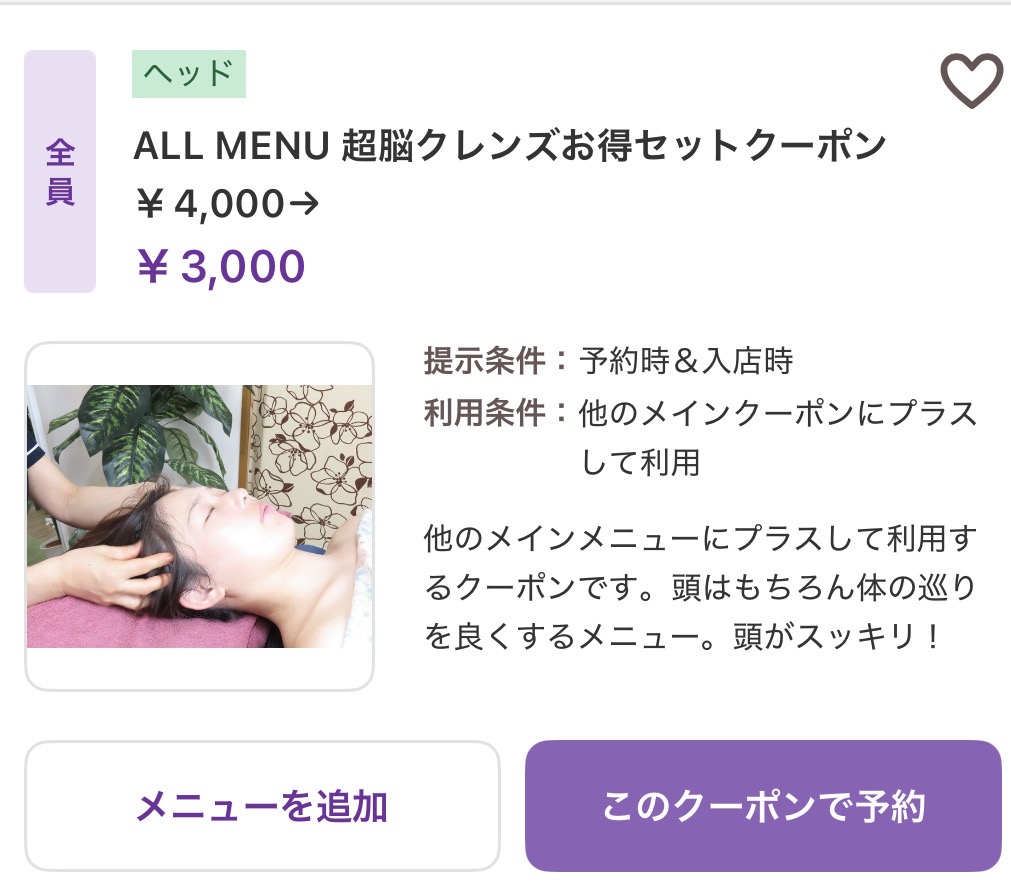Open the head massage coupon photo
The height and width of the screenshot is (888, 1011).
pos(199,516)
